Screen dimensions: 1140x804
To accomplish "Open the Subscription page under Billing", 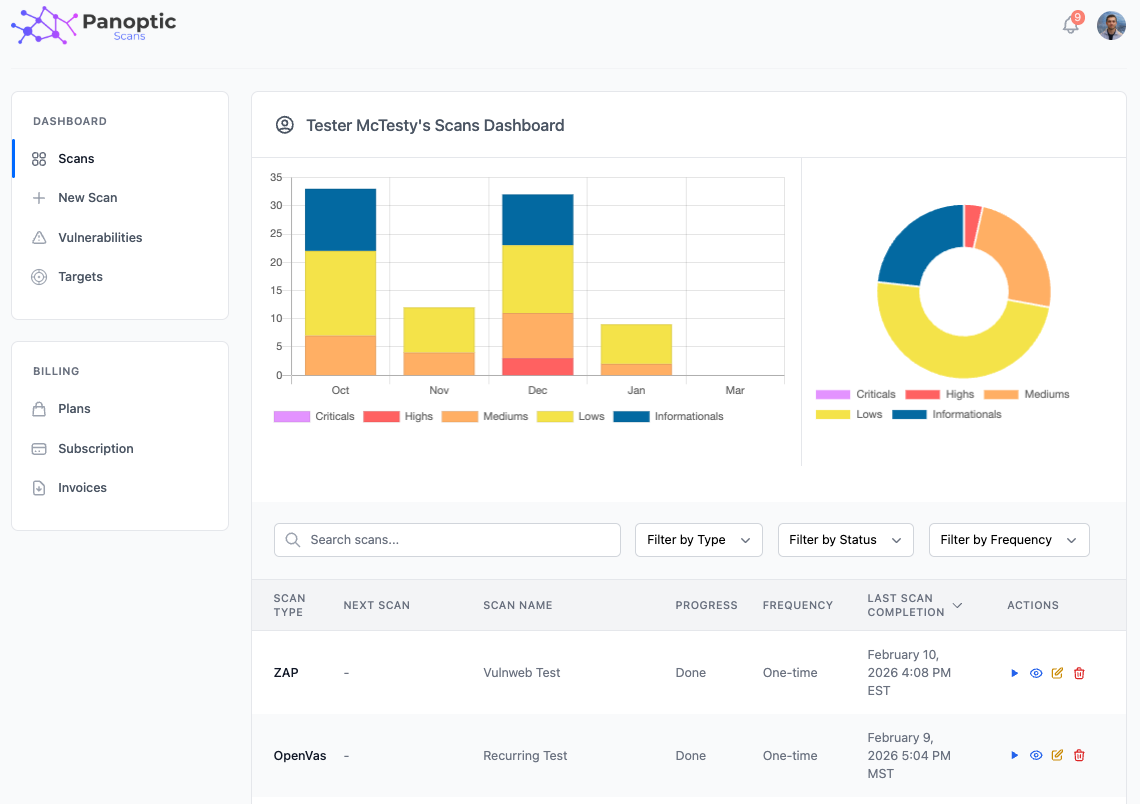I will 95,448.
